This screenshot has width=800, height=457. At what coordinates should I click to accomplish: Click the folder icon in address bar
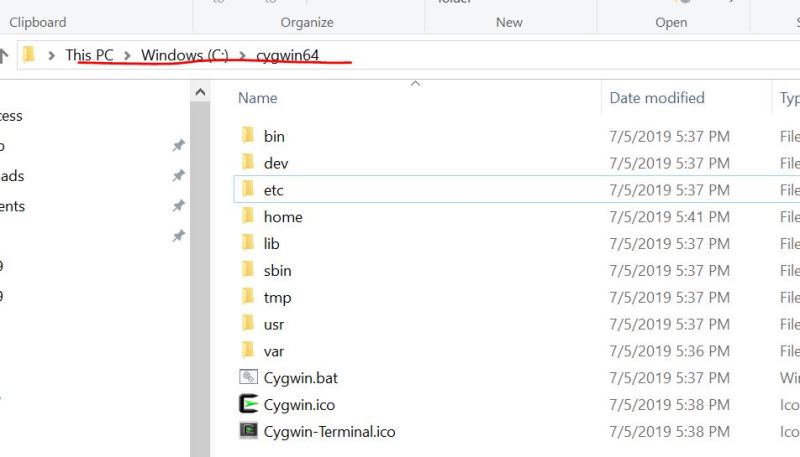tap(29, 55)
